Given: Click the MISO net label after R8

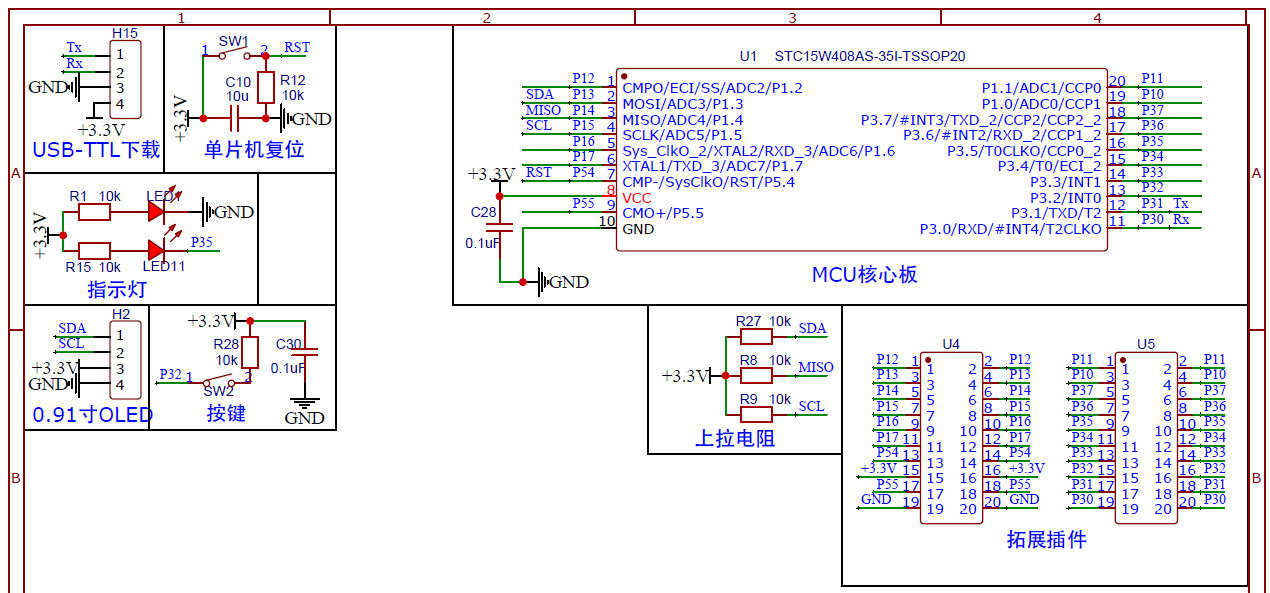Looking at the screenshot, I should 815,367.
